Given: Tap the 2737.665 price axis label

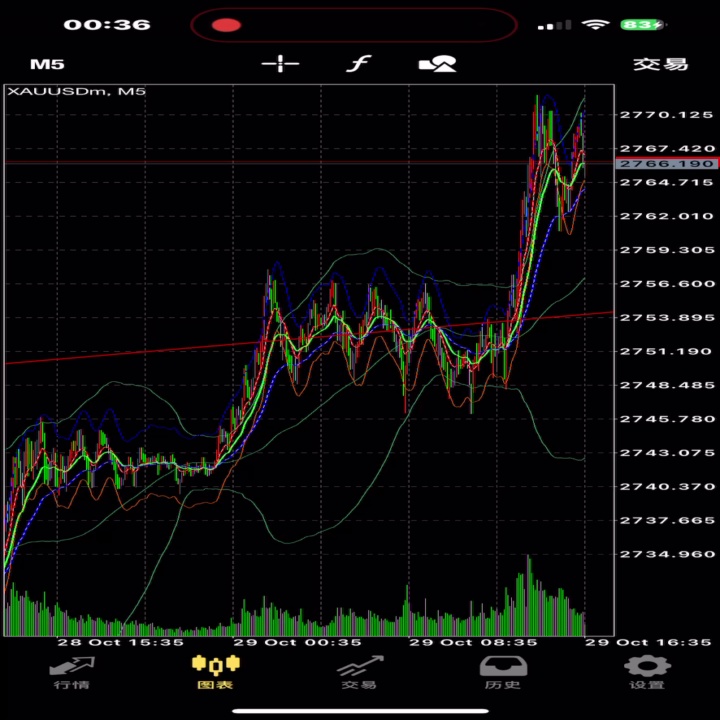Looking at the screenshot, I should (667, 521).
